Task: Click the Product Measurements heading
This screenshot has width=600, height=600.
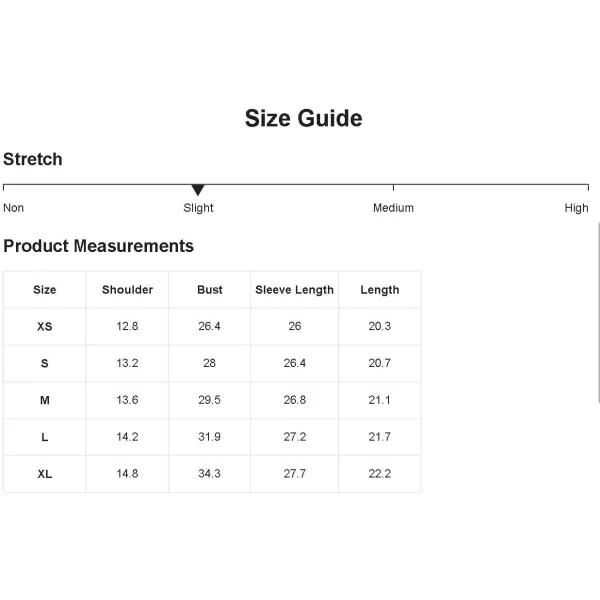Action: [x=98, y=246]
